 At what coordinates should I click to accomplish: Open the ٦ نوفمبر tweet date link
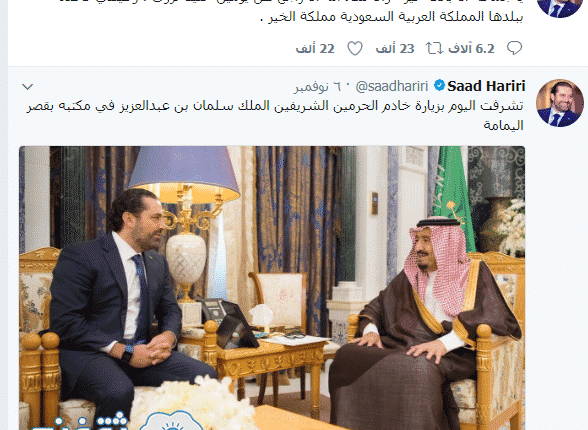[x=318, y=87]
